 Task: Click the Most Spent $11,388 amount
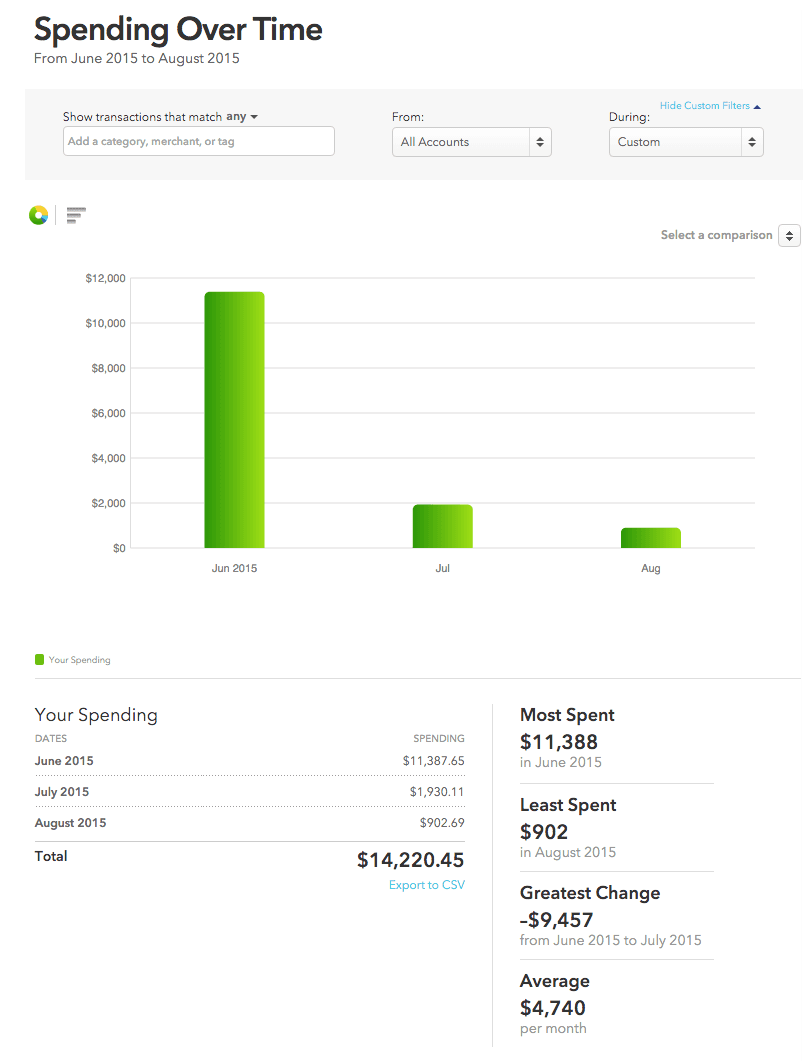pos(559,742)
